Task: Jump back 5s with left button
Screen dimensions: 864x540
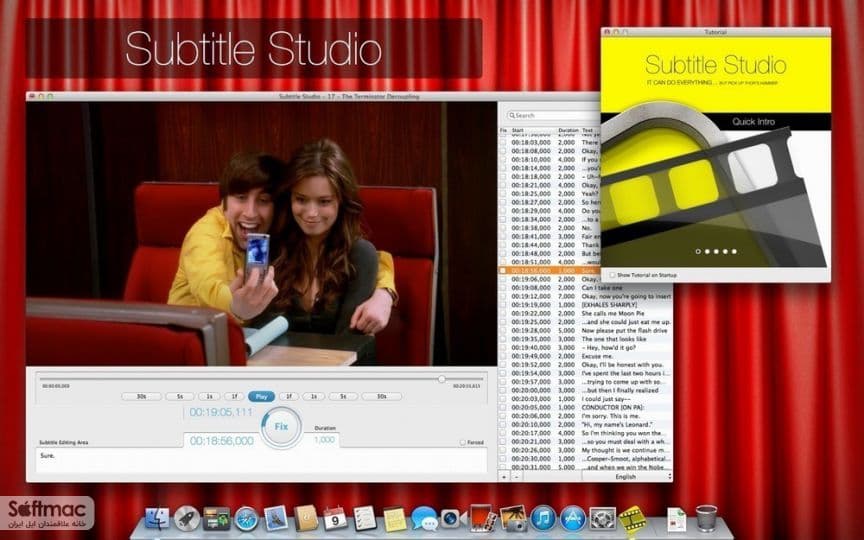Action: point(180,396)
